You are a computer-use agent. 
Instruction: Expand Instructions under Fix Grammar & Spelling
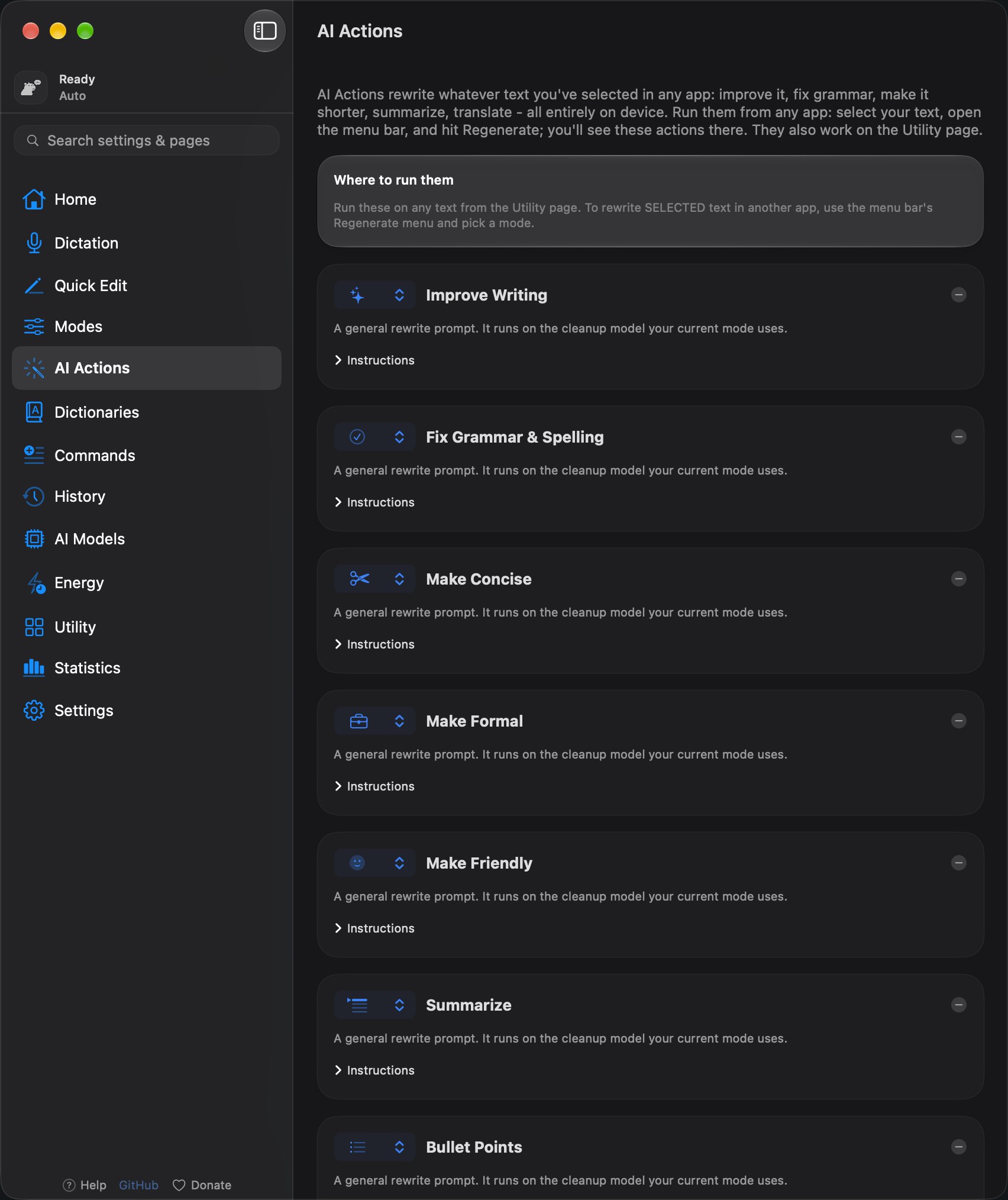pos(374,502)
